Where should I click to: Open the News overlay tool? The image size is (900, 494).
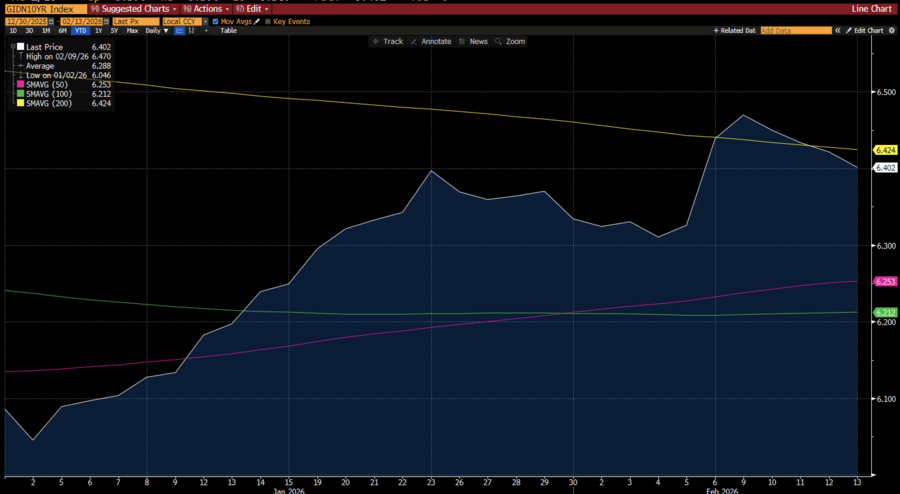pyautogui.click(x=474, y=41)
